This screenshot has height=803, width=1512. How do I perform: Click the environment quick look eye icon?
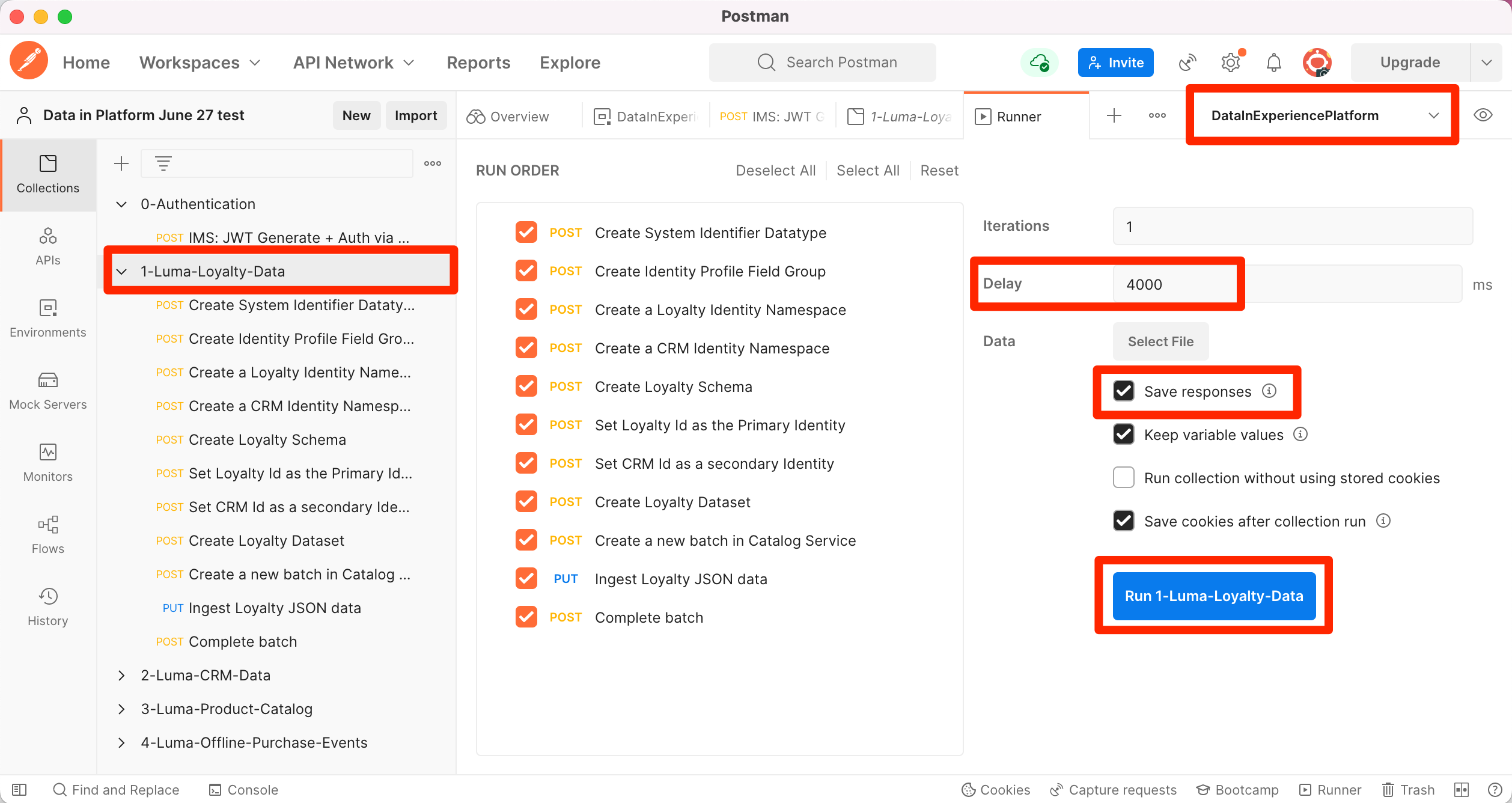pyautogui.click(x=1483, y=115)
